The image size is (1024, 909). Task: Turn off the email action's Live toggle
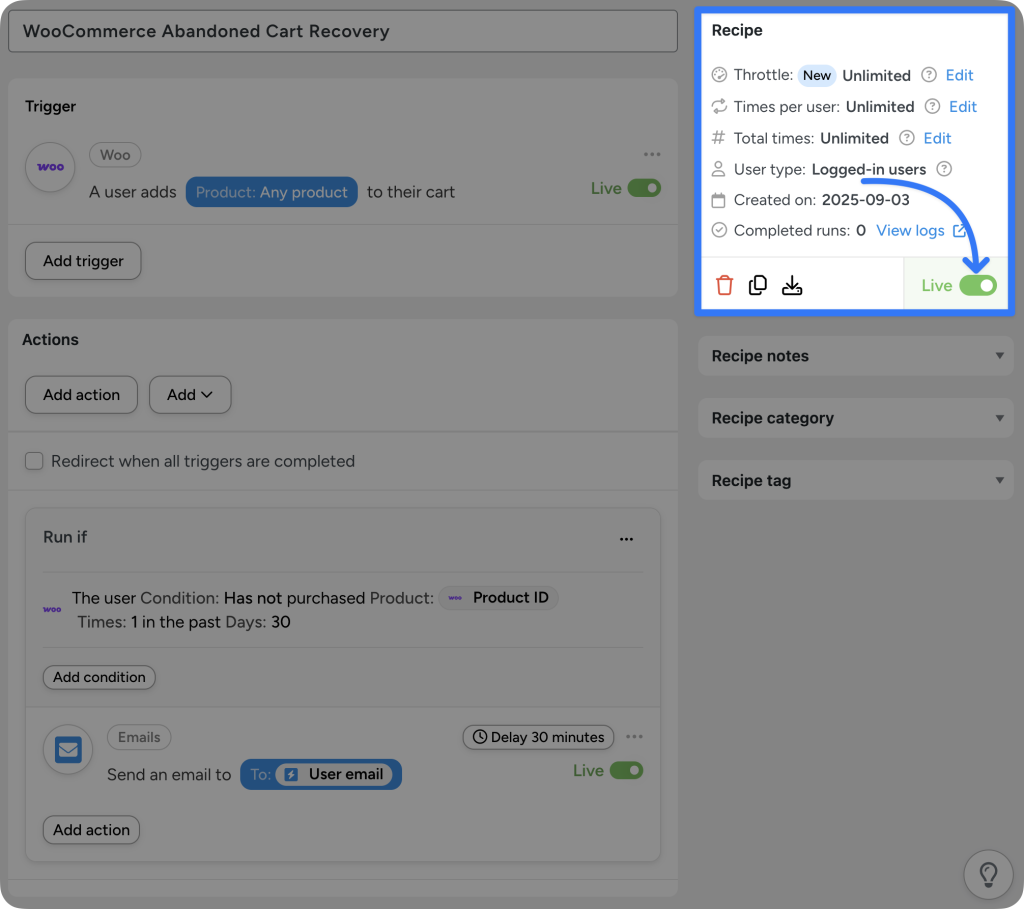click(x=627, y=770)
